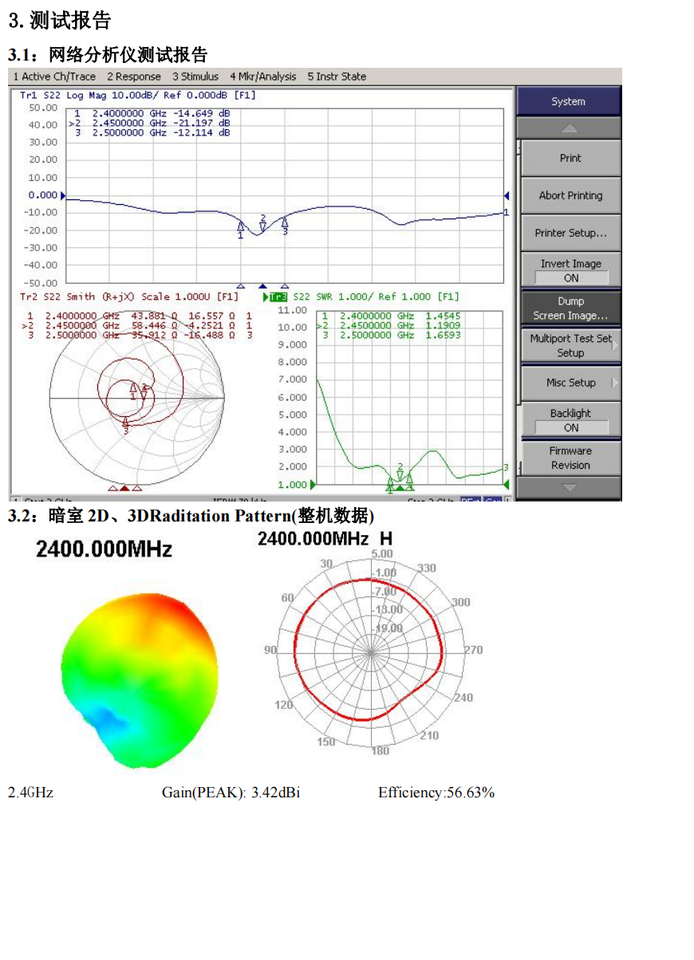Click the Print softkey
The image size is (694, 960).
point(570,158)
